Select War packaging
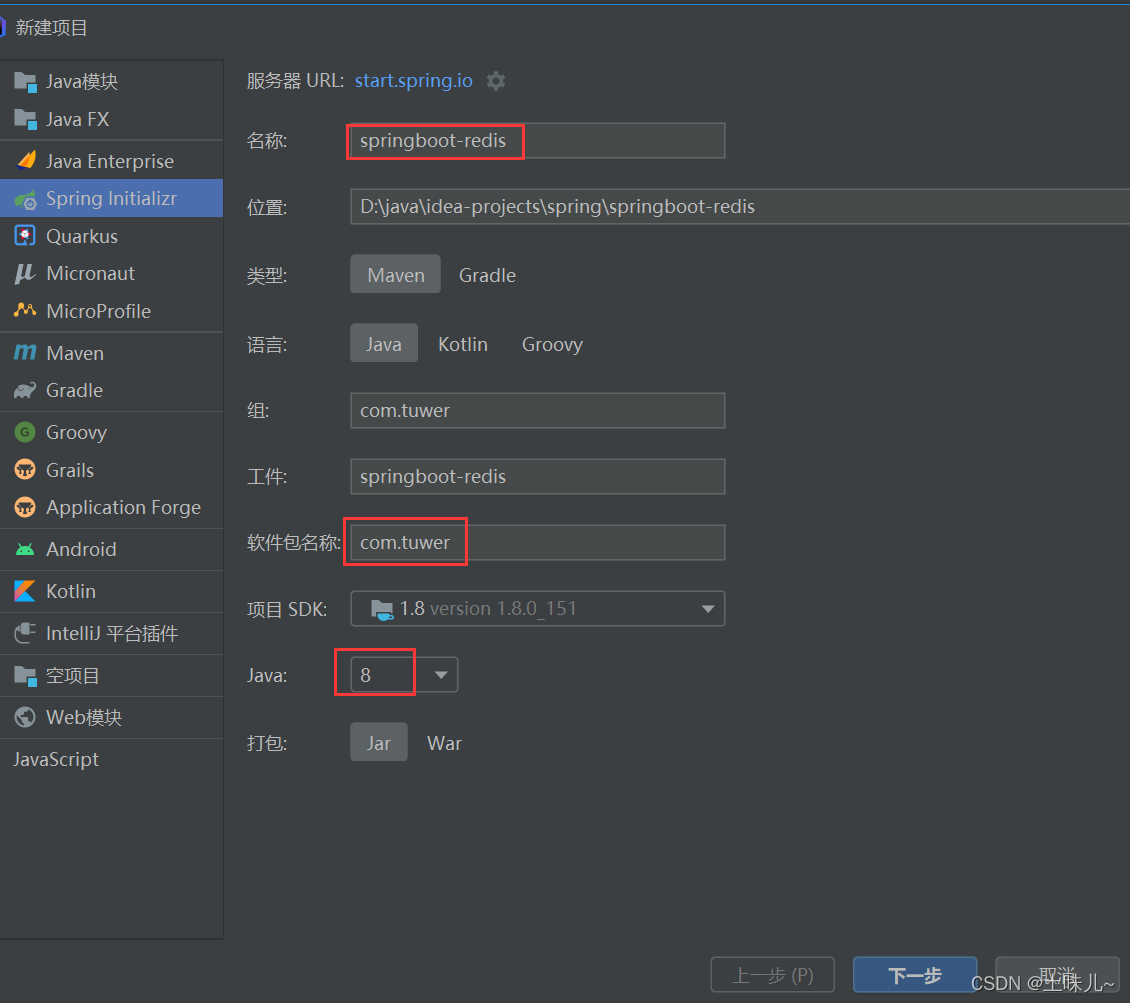 [x=444, y=743]
